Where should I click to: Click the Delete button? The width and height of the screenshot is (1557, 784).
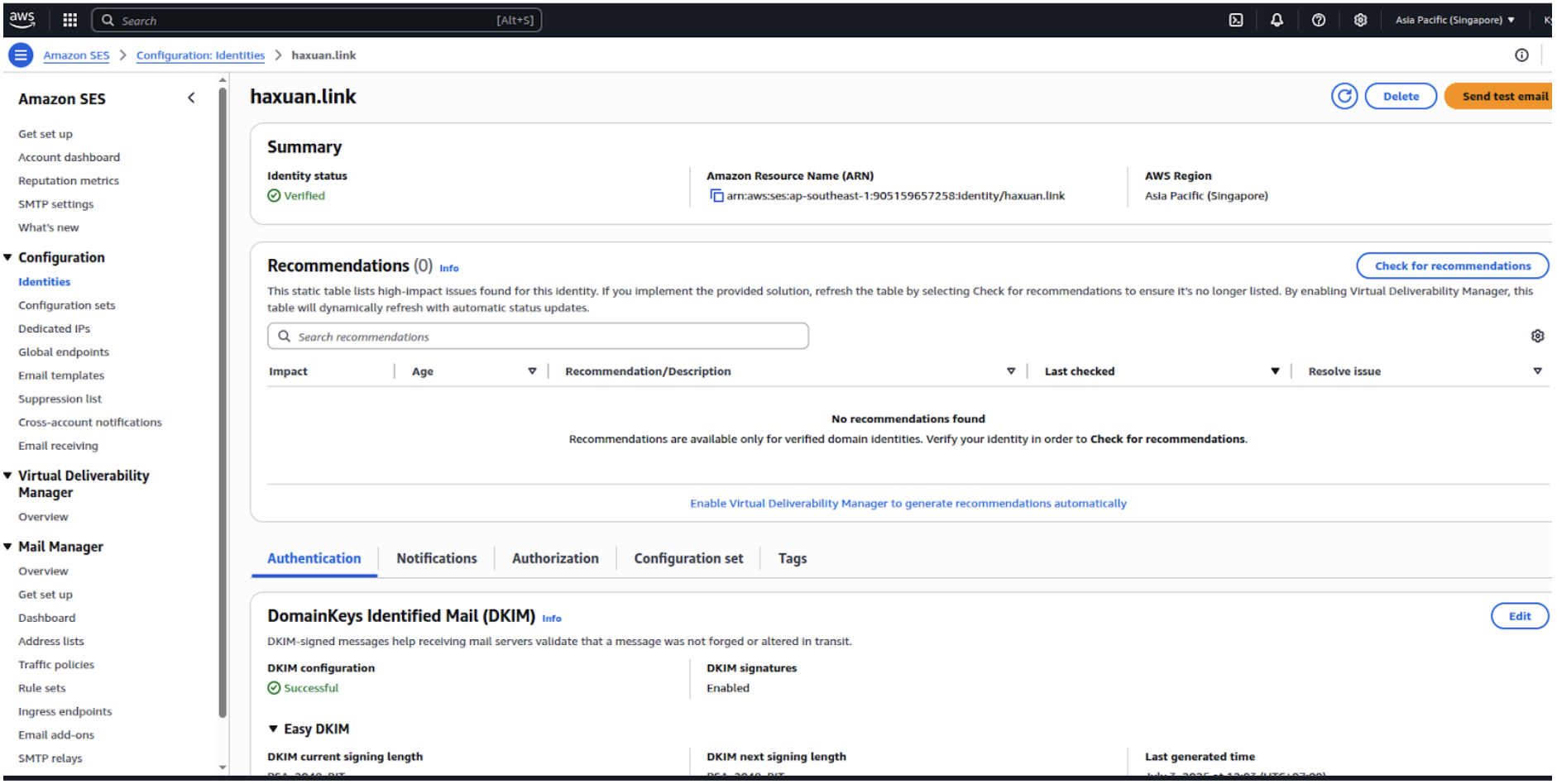point(1401,96)
